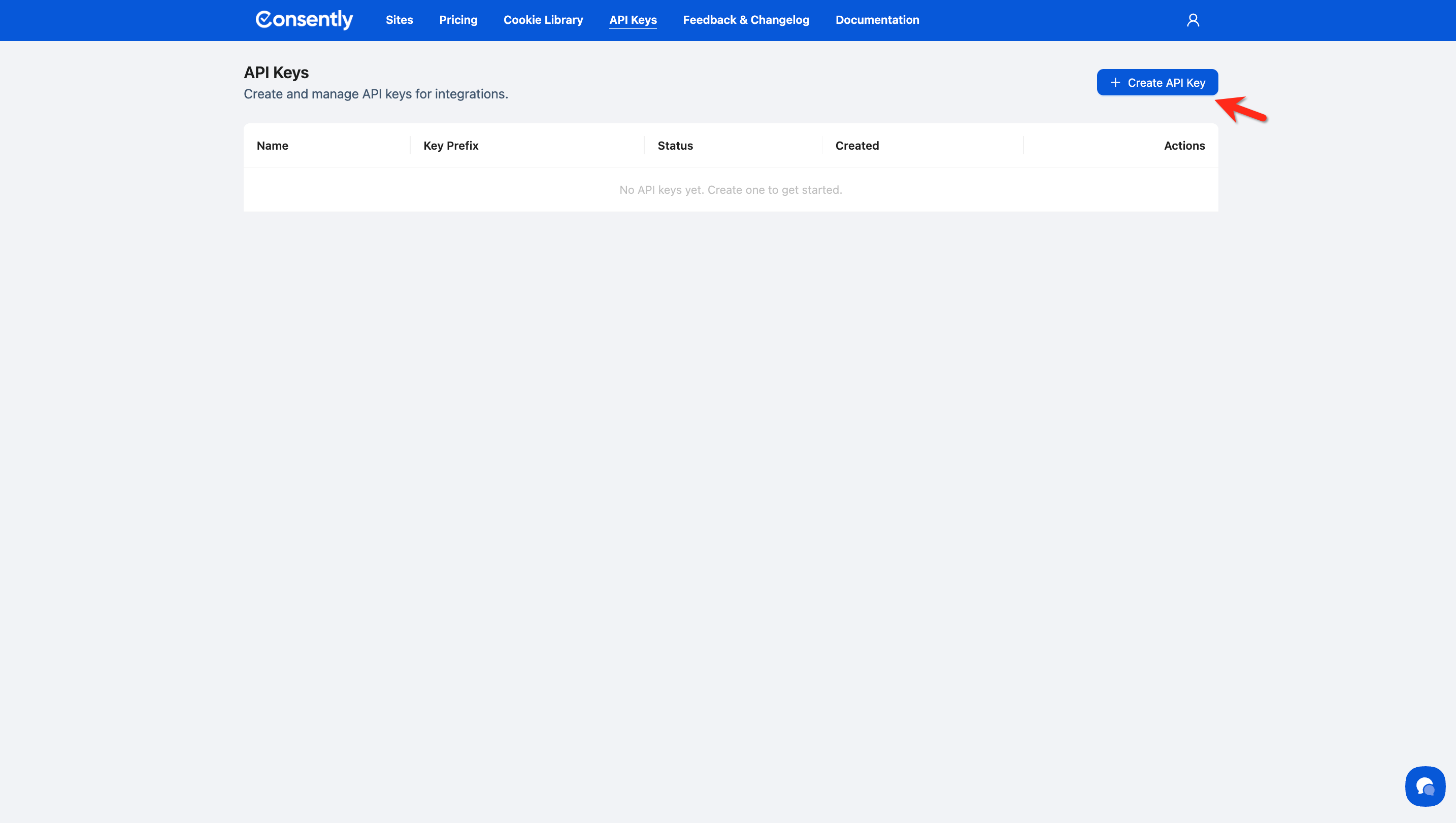Navigate to Cookie Library
This screenshot has width=1456, height=823.
coord(543,20)
